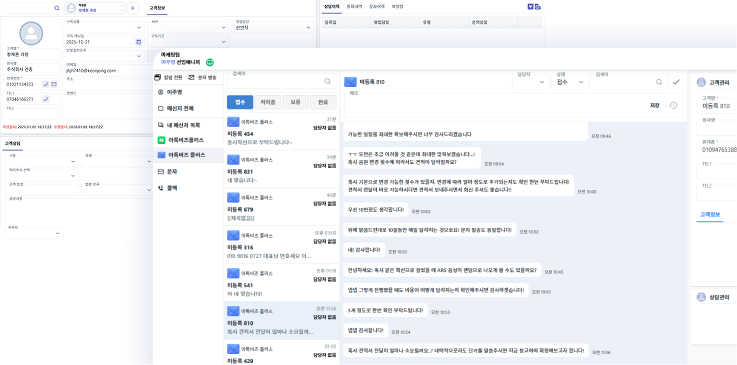Open the first dropdown in the 고객상담 form
The image size is (737, 365).
pos(42,161)
